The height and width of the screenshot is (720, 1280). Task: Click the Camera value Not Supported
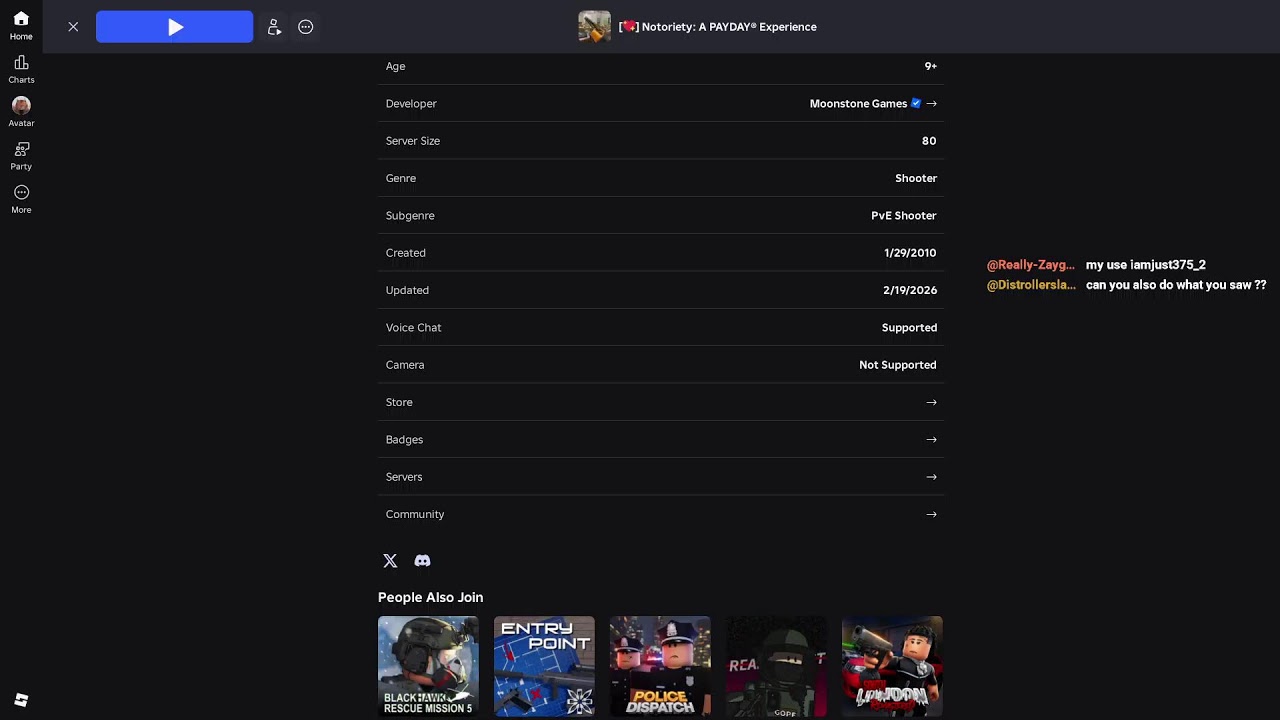pyautogui.click(x=898, y=365)
